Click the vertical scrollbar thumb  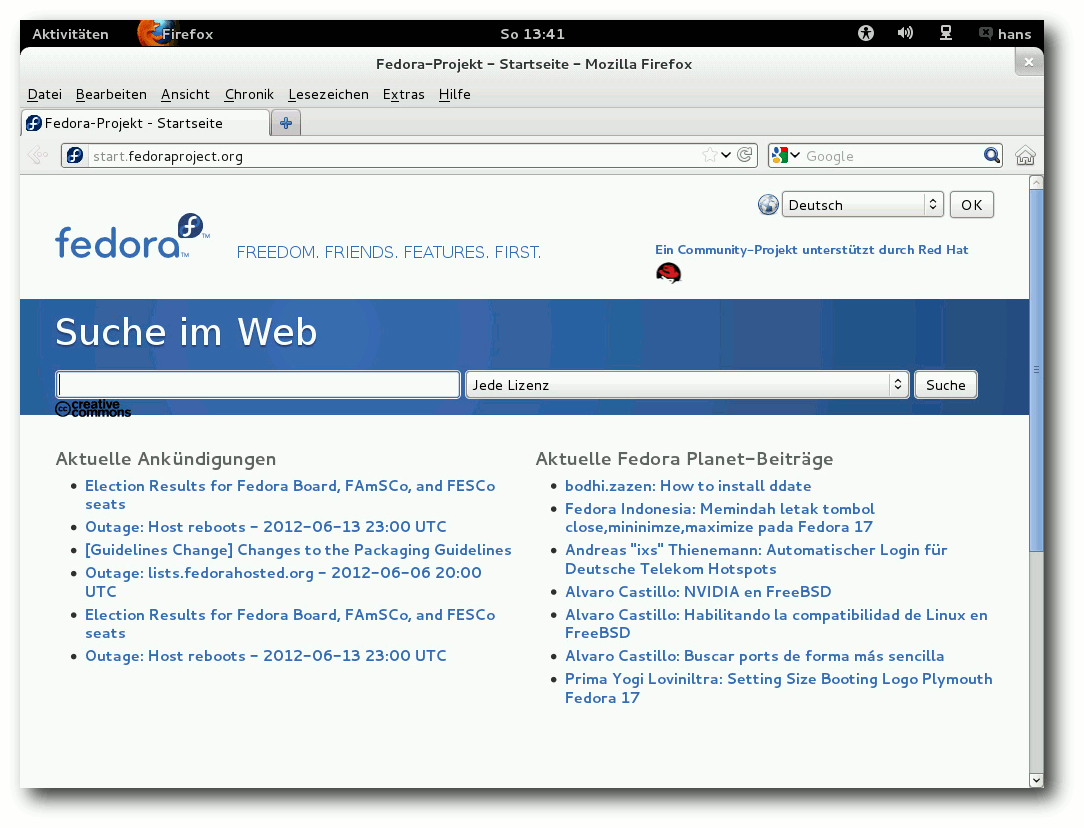tap(1036, 370)
